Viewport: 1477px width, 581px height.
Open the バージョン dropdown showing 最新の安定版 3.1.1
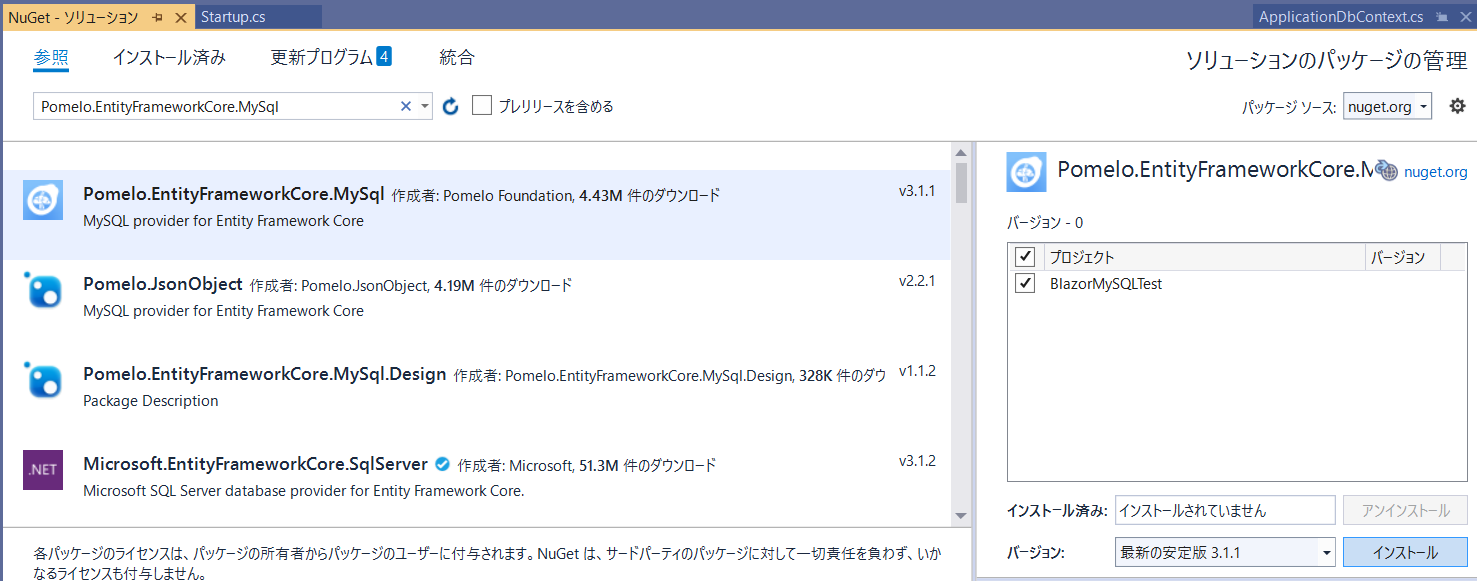pyautogui.click(x=1225, y=551)
